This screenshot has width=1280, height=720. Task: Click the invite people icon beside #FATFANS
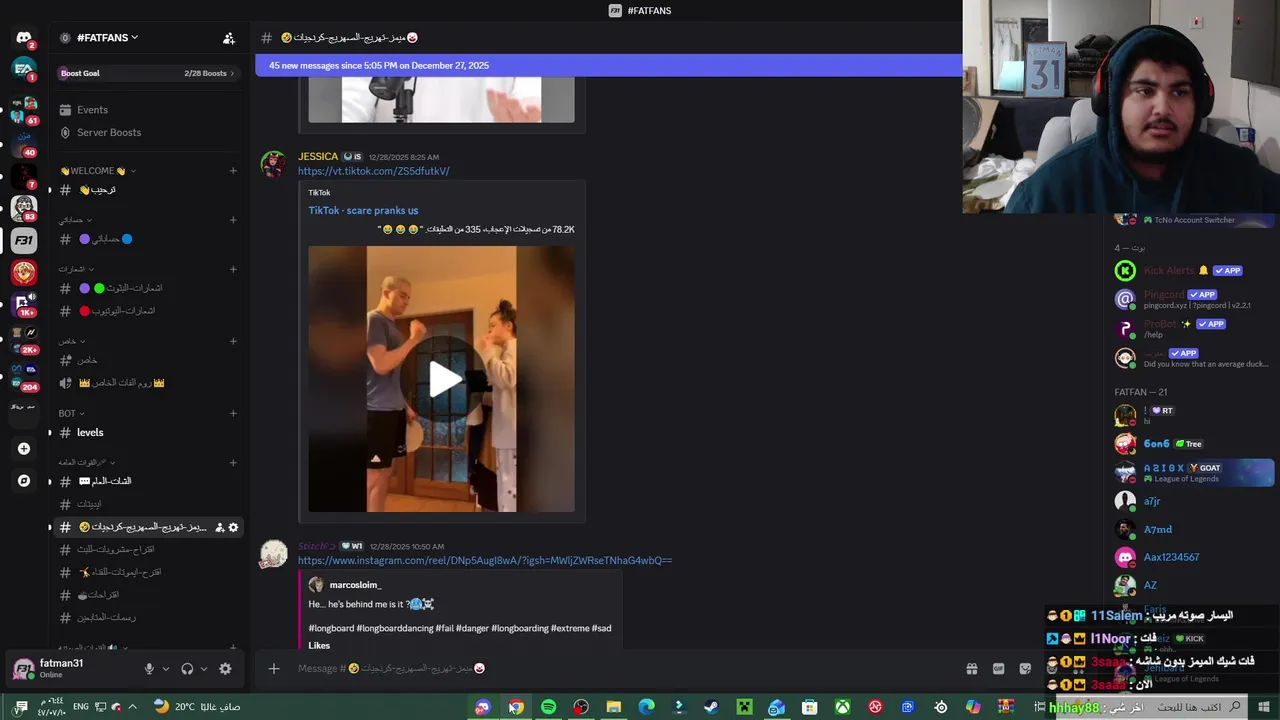229,38
